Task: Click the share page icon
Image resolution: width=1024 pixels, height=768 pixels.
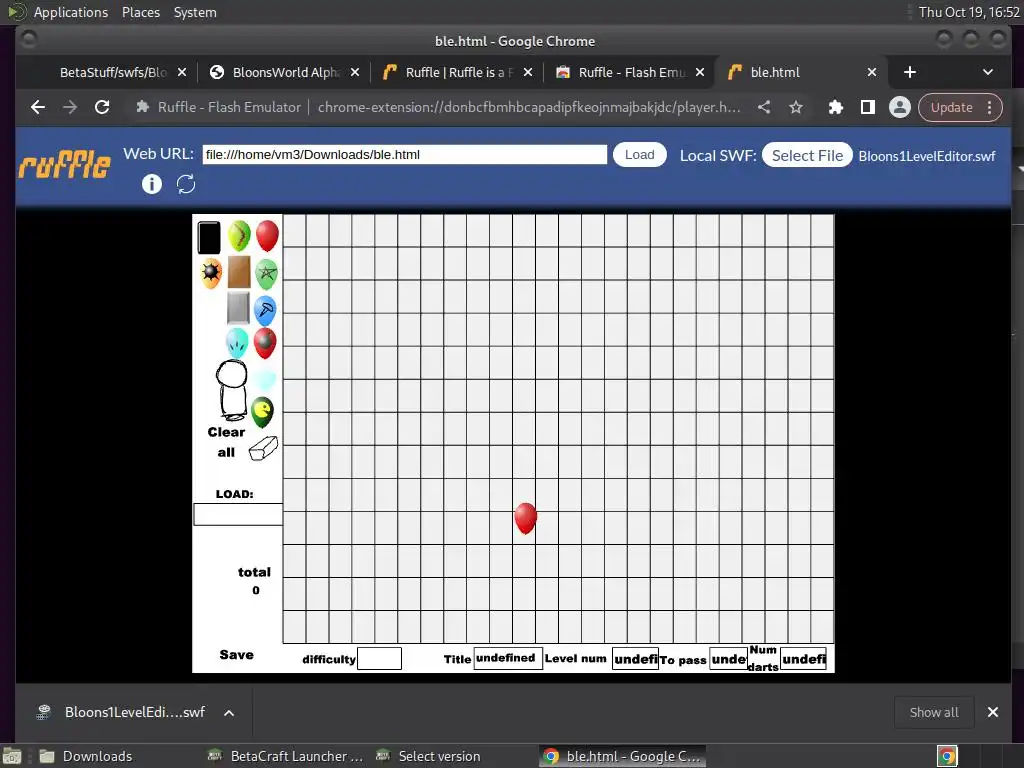Action: pos(764,107)
